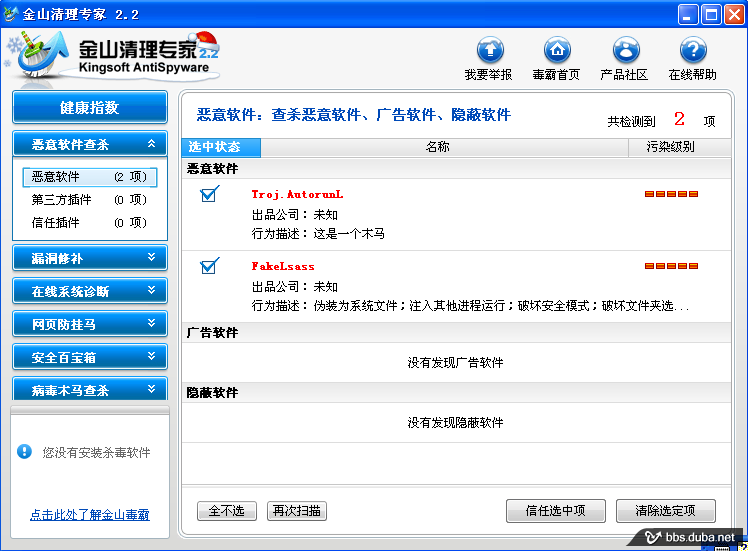Image resolution: width=748 pixels, height=551 pixels.
Task: Maximize the 金山清理专家 window
Action: coord(711,15)
